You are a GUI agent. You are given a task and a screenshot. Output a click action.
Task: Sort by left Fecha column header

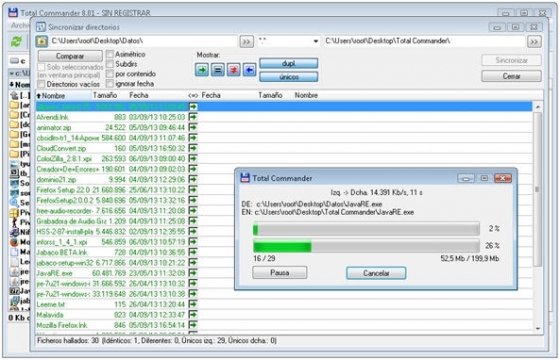[139, 95]
